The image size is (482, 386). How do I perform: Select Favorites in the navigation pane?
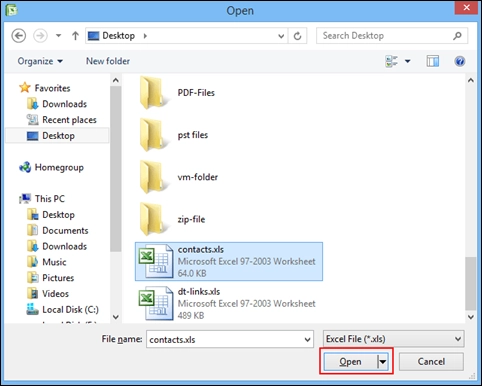pos(45,88)
